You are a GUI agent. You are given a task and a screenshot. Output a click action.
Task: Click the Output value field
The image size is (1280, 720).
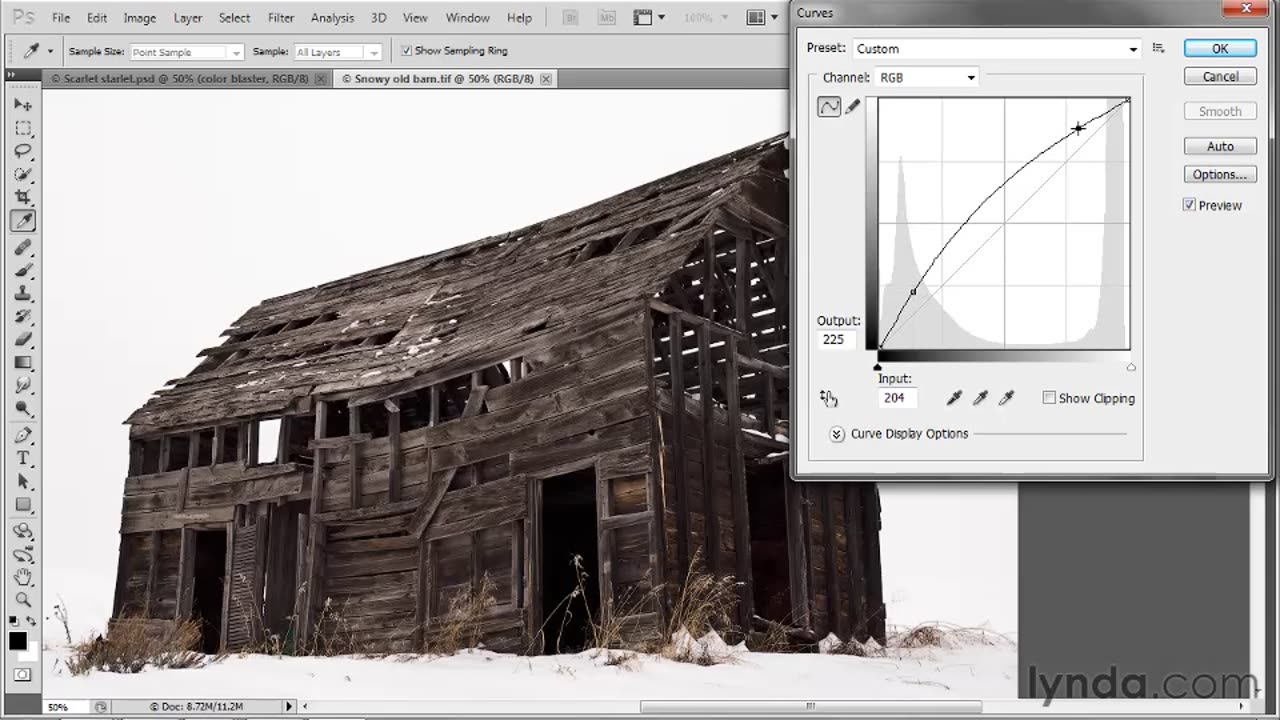coord(837,340)
